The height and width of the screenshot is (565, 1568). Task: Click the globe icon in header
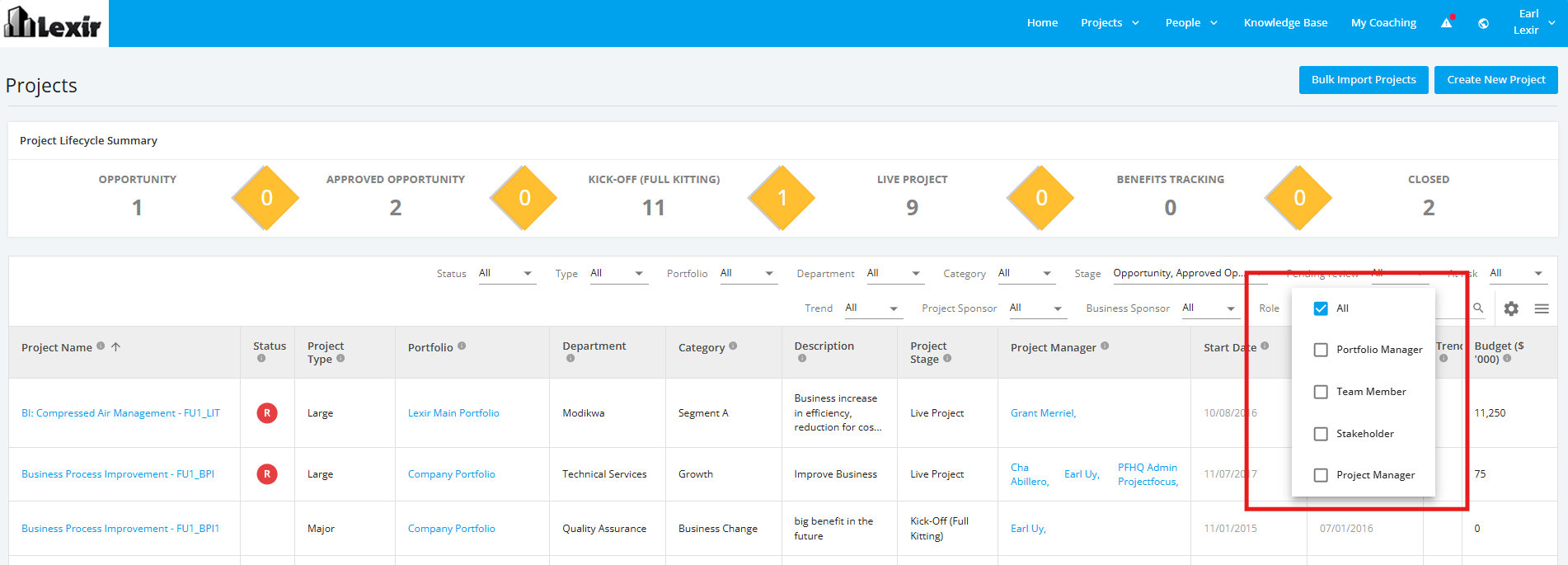pyautogui.click(x=1483, y=23)
